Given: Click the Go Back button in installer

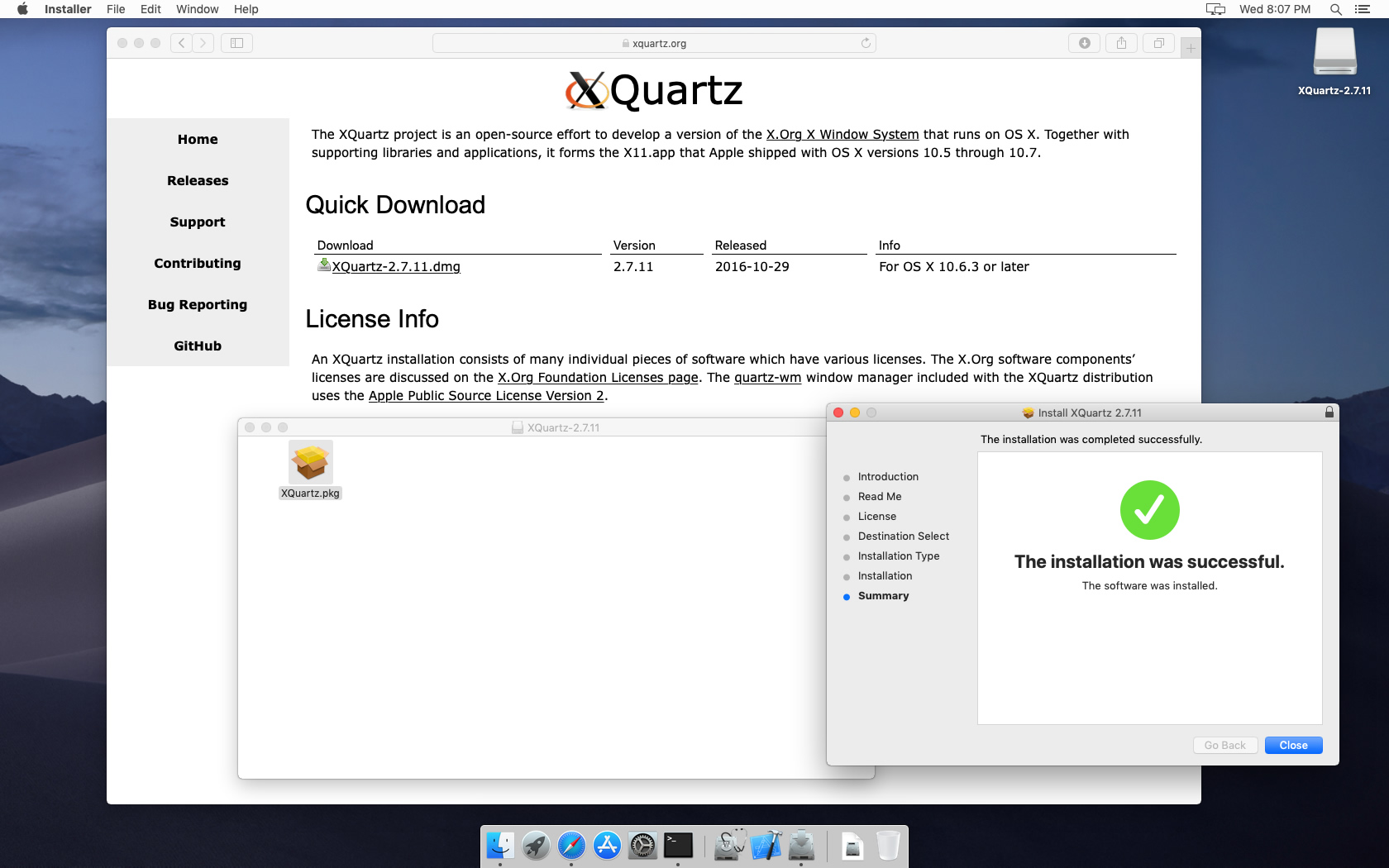Looking at the screenshot, I should point(1224,746).
